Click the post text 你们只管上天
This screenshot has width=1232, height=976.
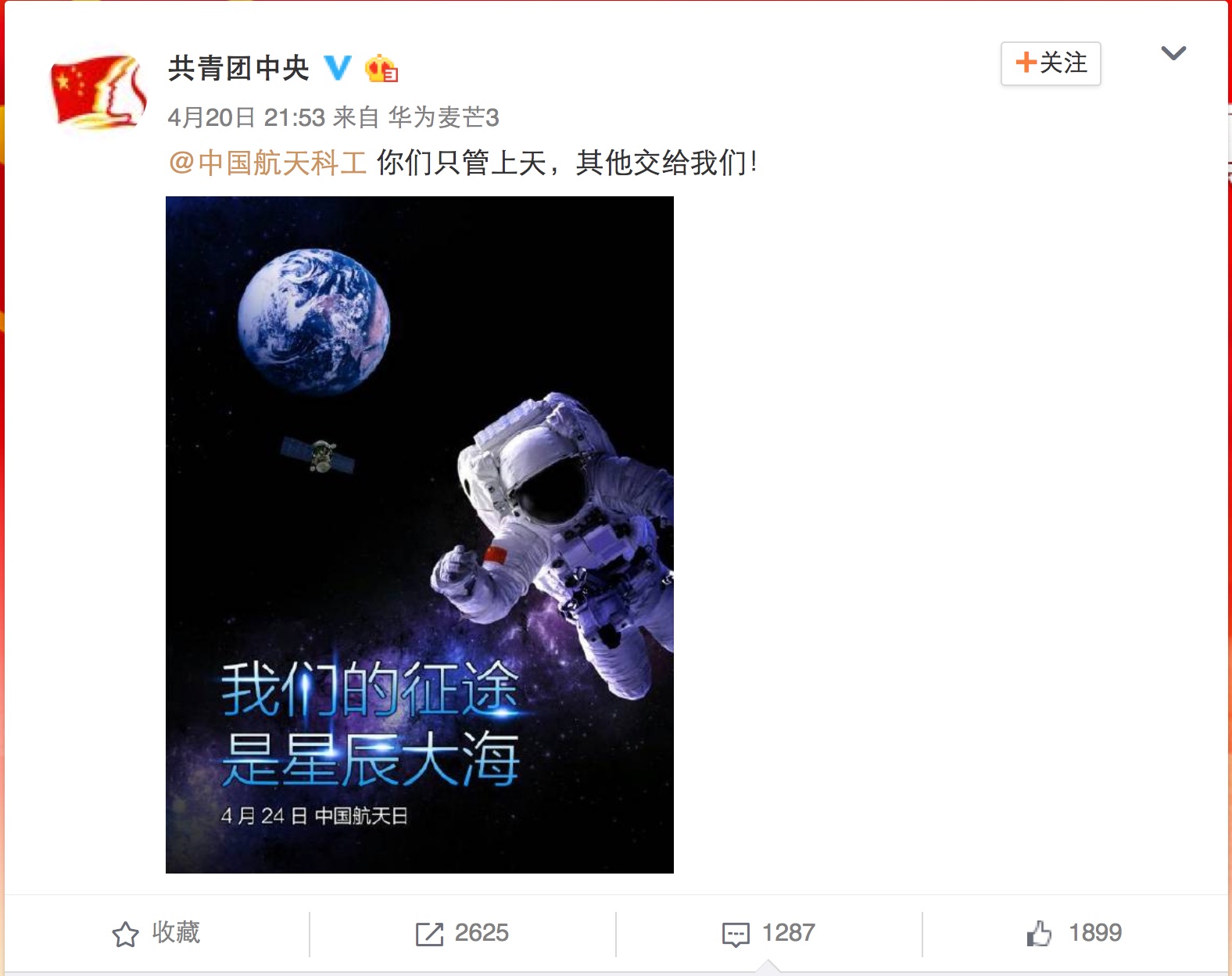(x=461, y=163)
